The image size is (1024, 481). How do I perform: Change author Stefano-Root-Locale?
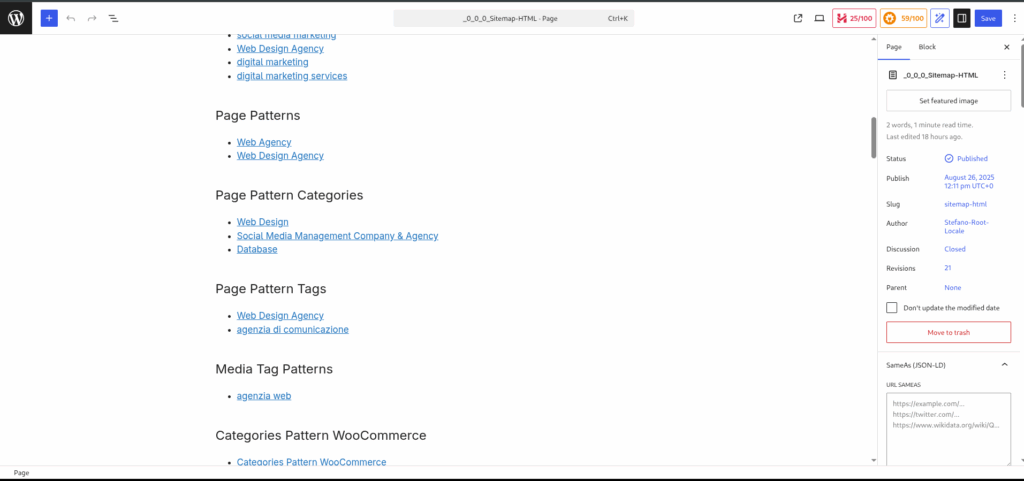[x=967, y=227]
